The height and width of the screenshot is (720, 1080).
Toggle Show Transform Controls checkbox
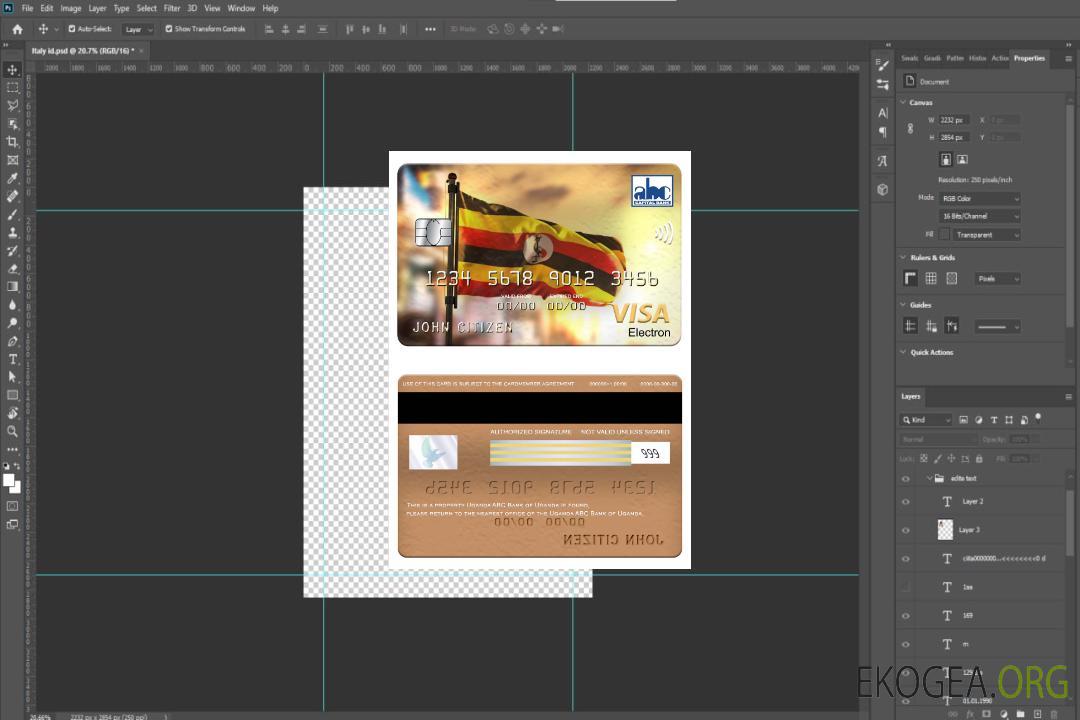[169, 29]
